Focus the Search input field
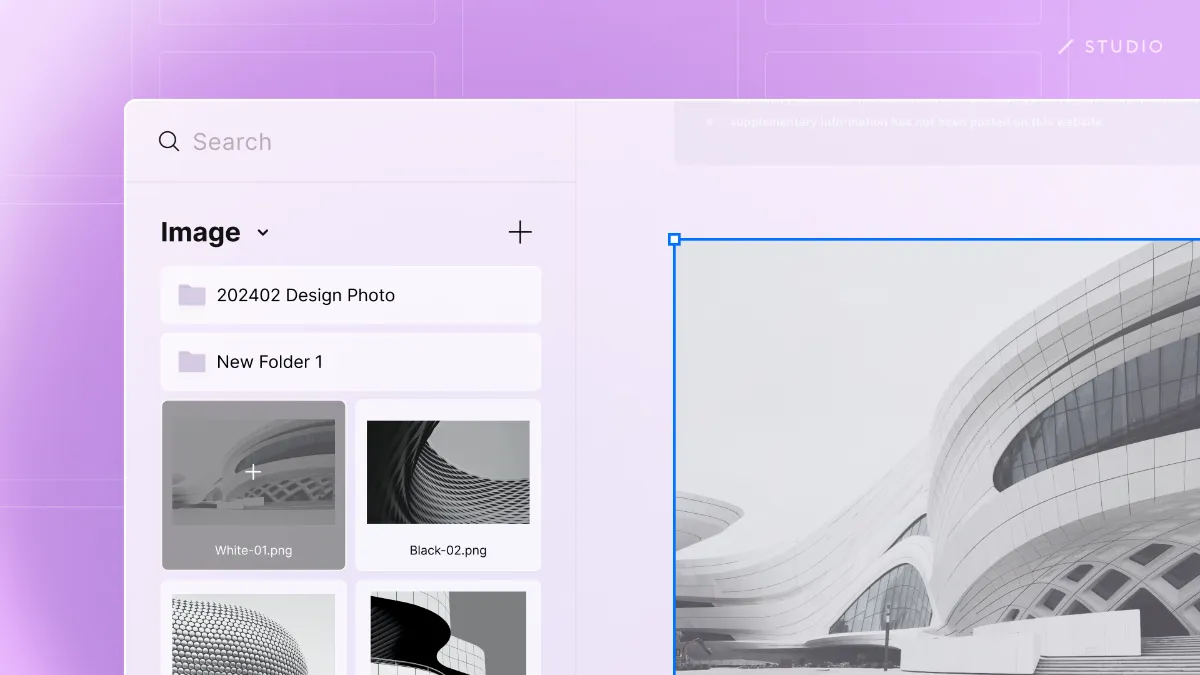Viewport: 1200px width, 675px height. [350, 141]
